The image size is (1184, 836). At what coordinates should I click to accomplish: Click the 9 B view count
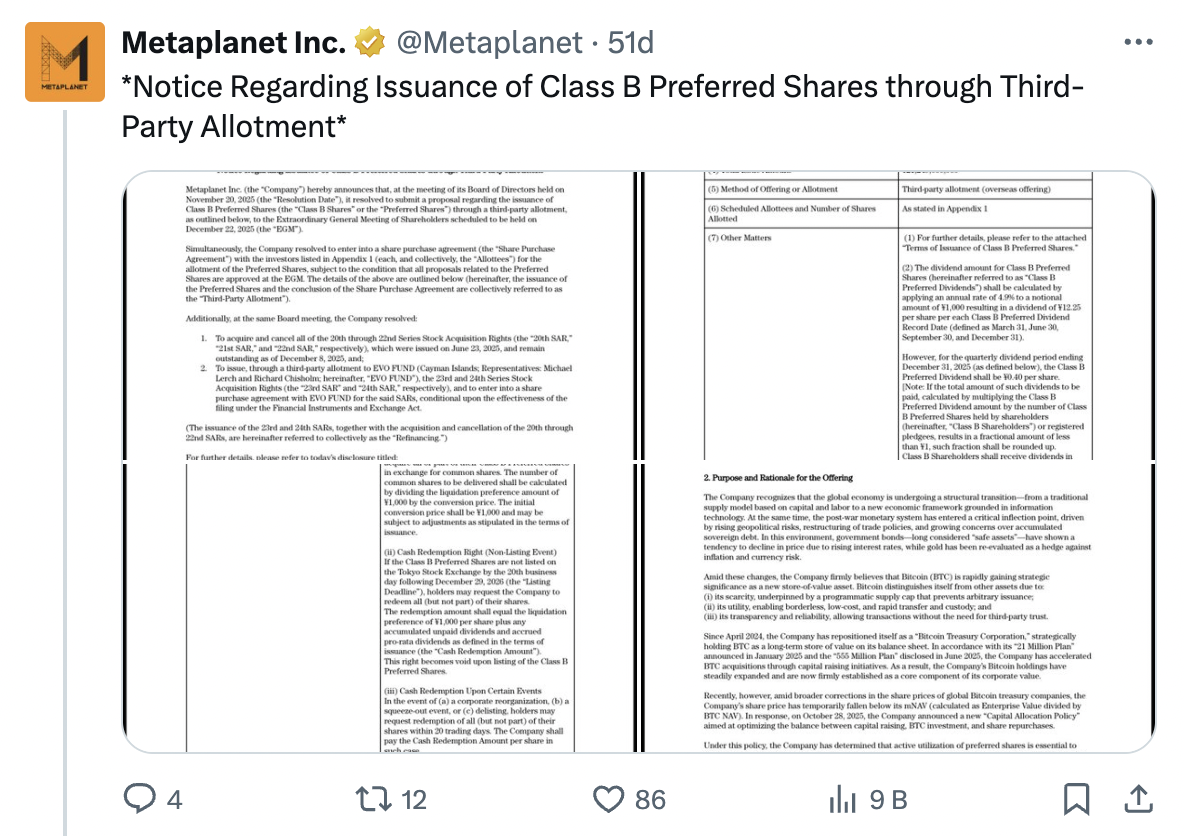(888, 800)
